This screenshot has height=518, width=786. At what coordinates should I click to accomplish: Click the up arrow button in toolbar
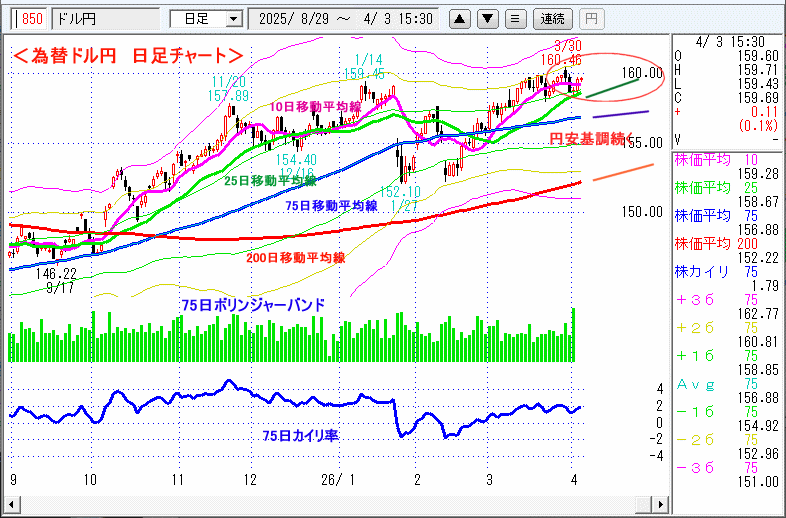(460, 19)
